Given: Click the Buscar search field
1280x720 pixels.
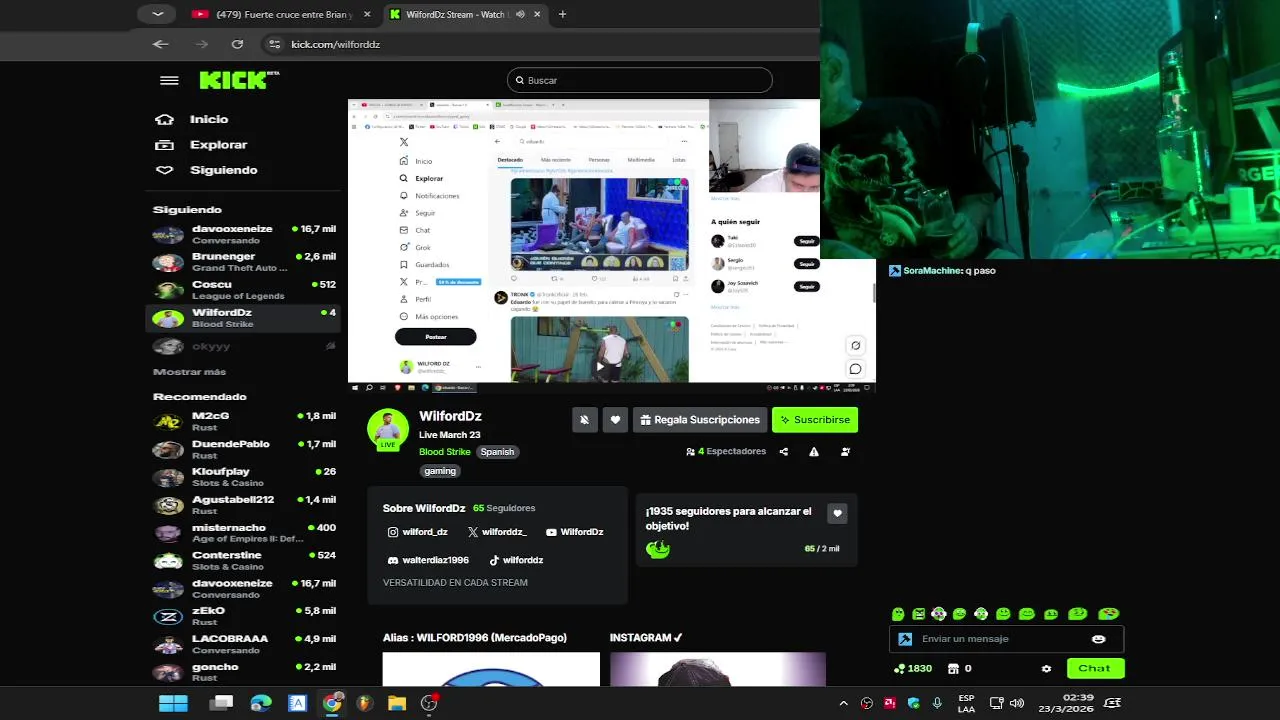Looking at the screenshot, I should point(640,80).
